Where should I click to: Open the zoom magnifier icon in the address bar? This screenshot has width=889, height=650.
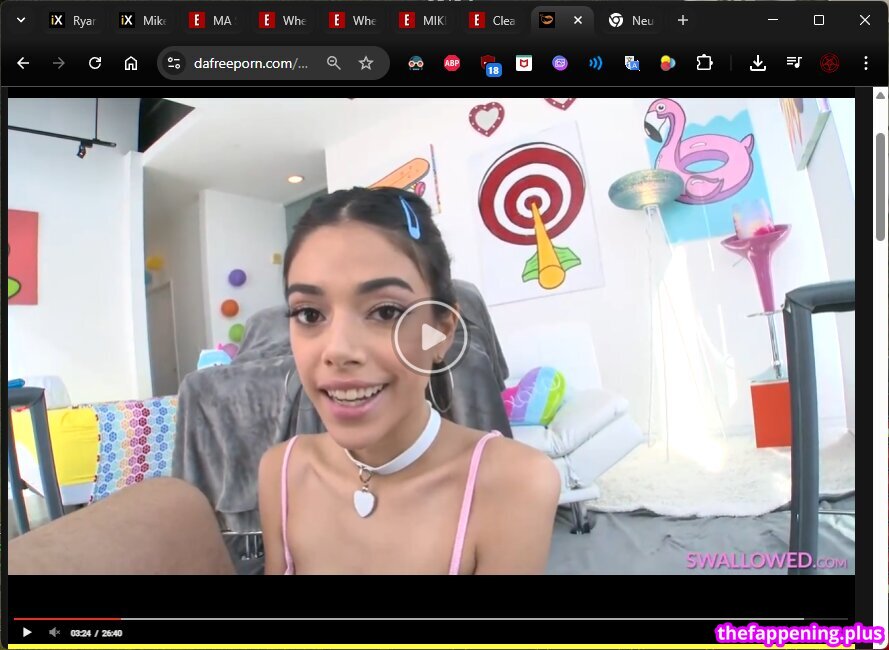tap(334, 63)
